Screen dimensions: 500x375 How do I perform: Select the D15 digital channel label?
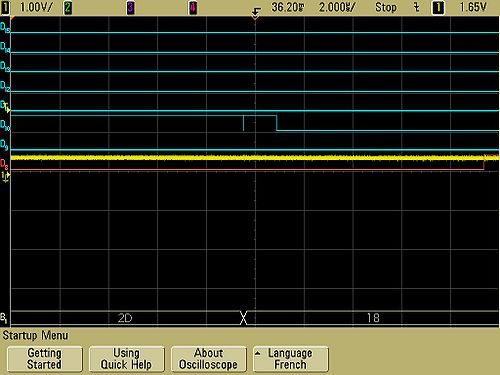(5, 28)
